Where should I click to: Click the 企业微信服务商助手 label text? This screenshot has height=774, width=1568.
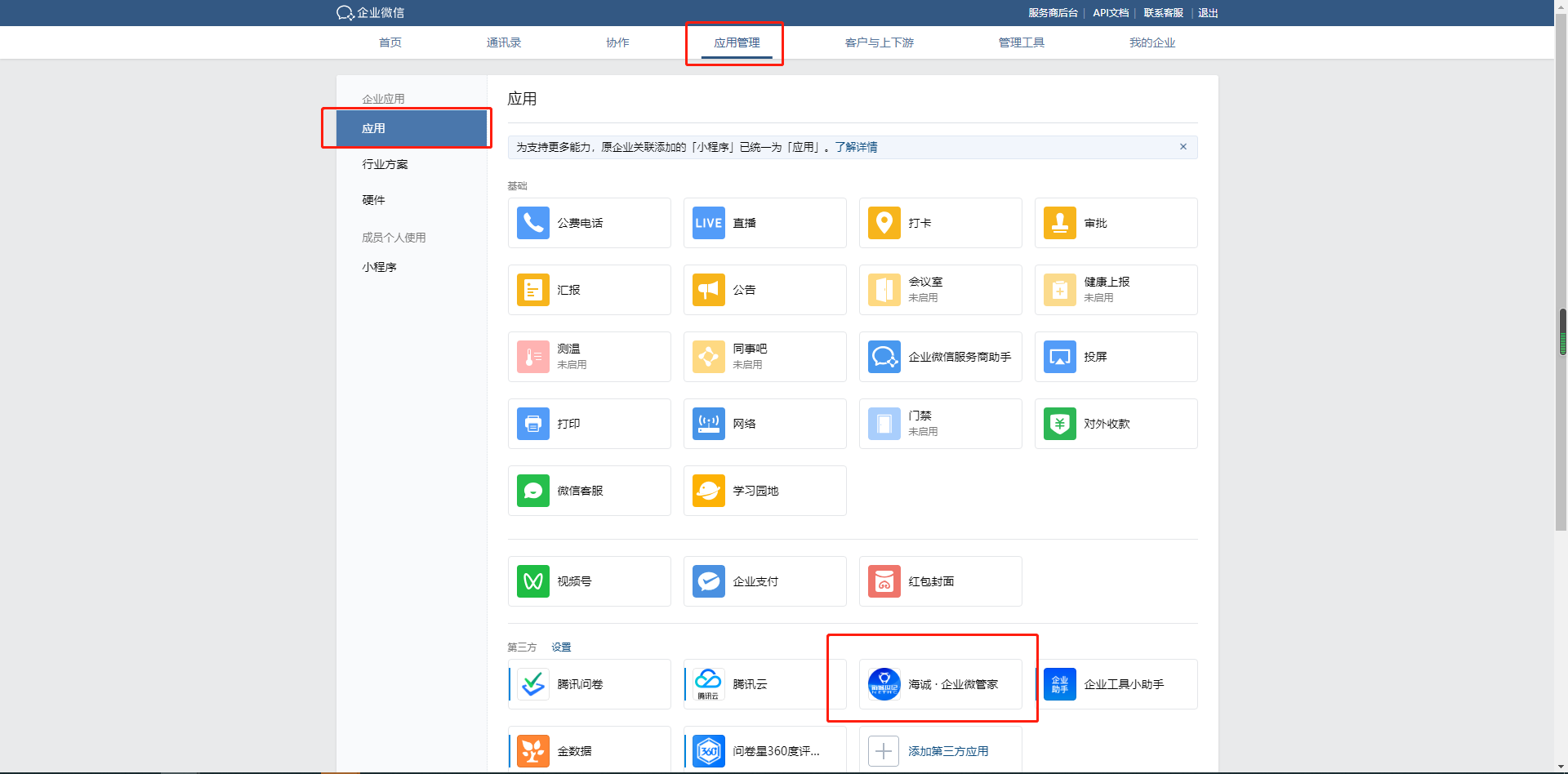pyautogui.click(x=960, y=357)
